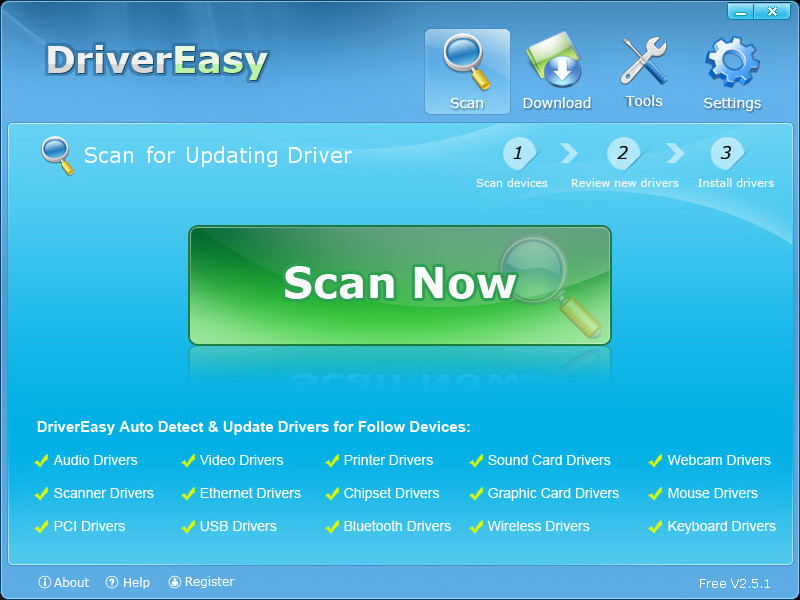Click the Scanner Drivers text
This screenshot has width=800, height=600.
(x=104, y=493)
